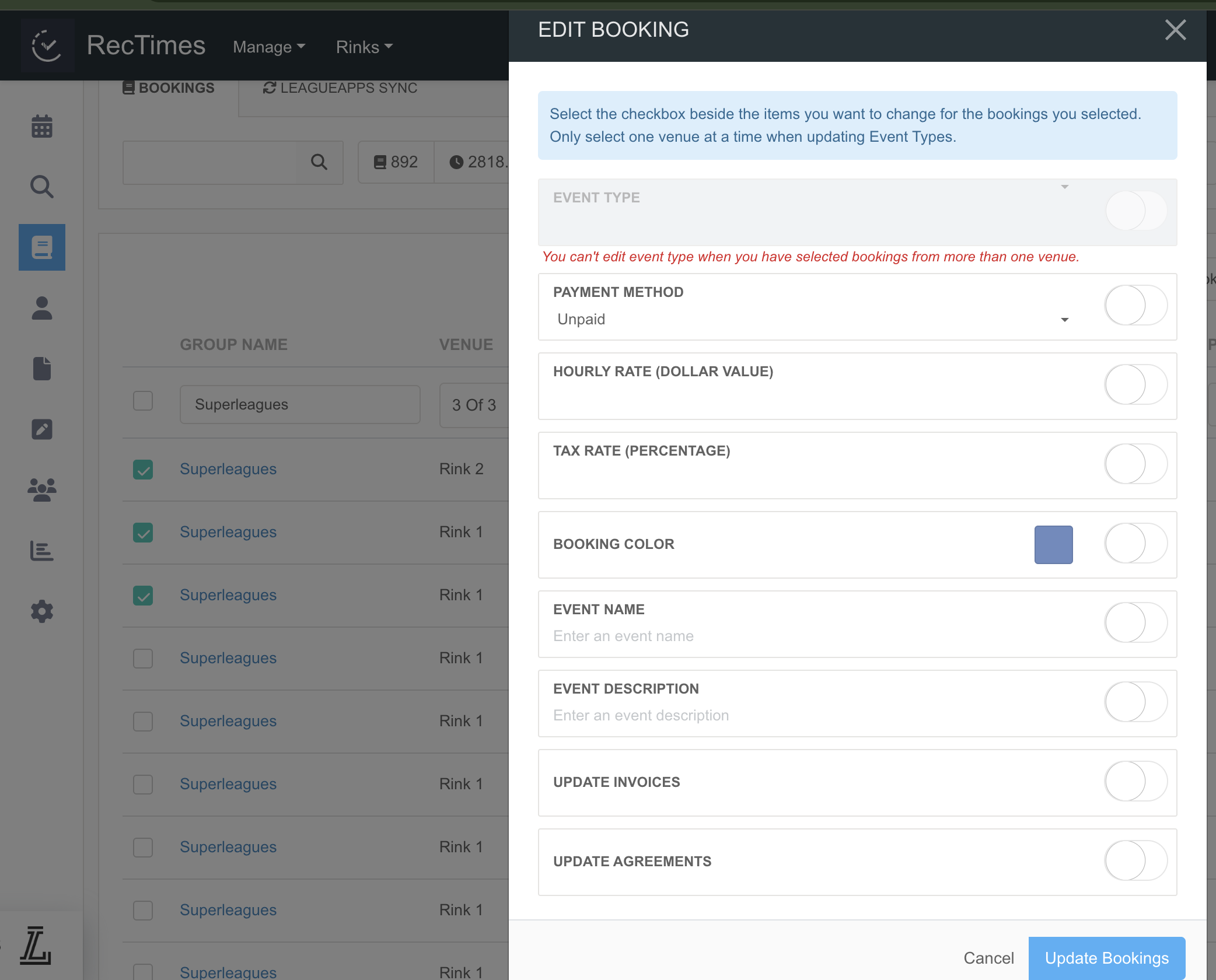Image resolution: width=1216 pixels, height=980 pixels.
Task: Click the groups people sidebar icon
Action: pos(42,490)
